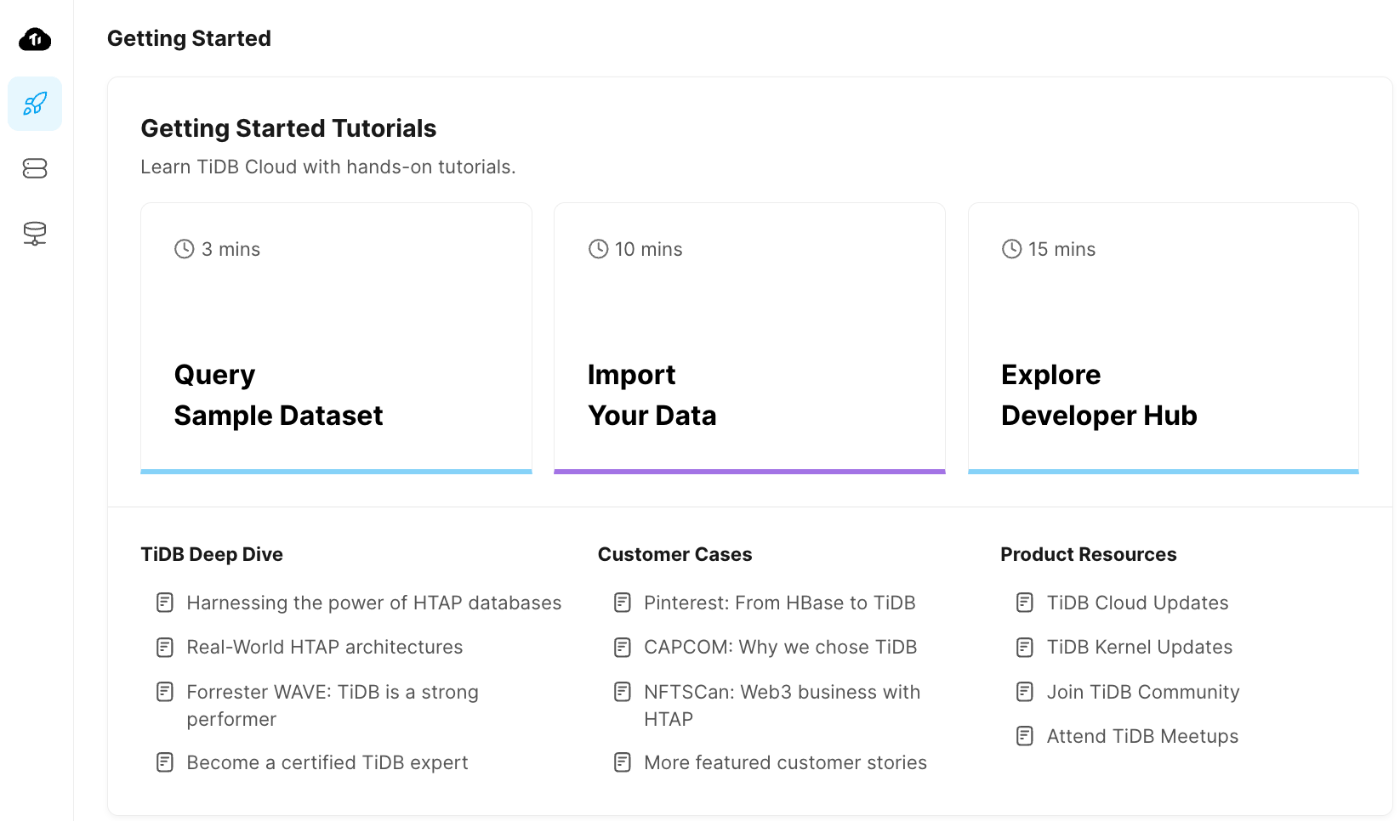Open Join TiDB Community link
This screenshot has height=821, width=1400.
pyautogui.click(x=1143, y=692)
